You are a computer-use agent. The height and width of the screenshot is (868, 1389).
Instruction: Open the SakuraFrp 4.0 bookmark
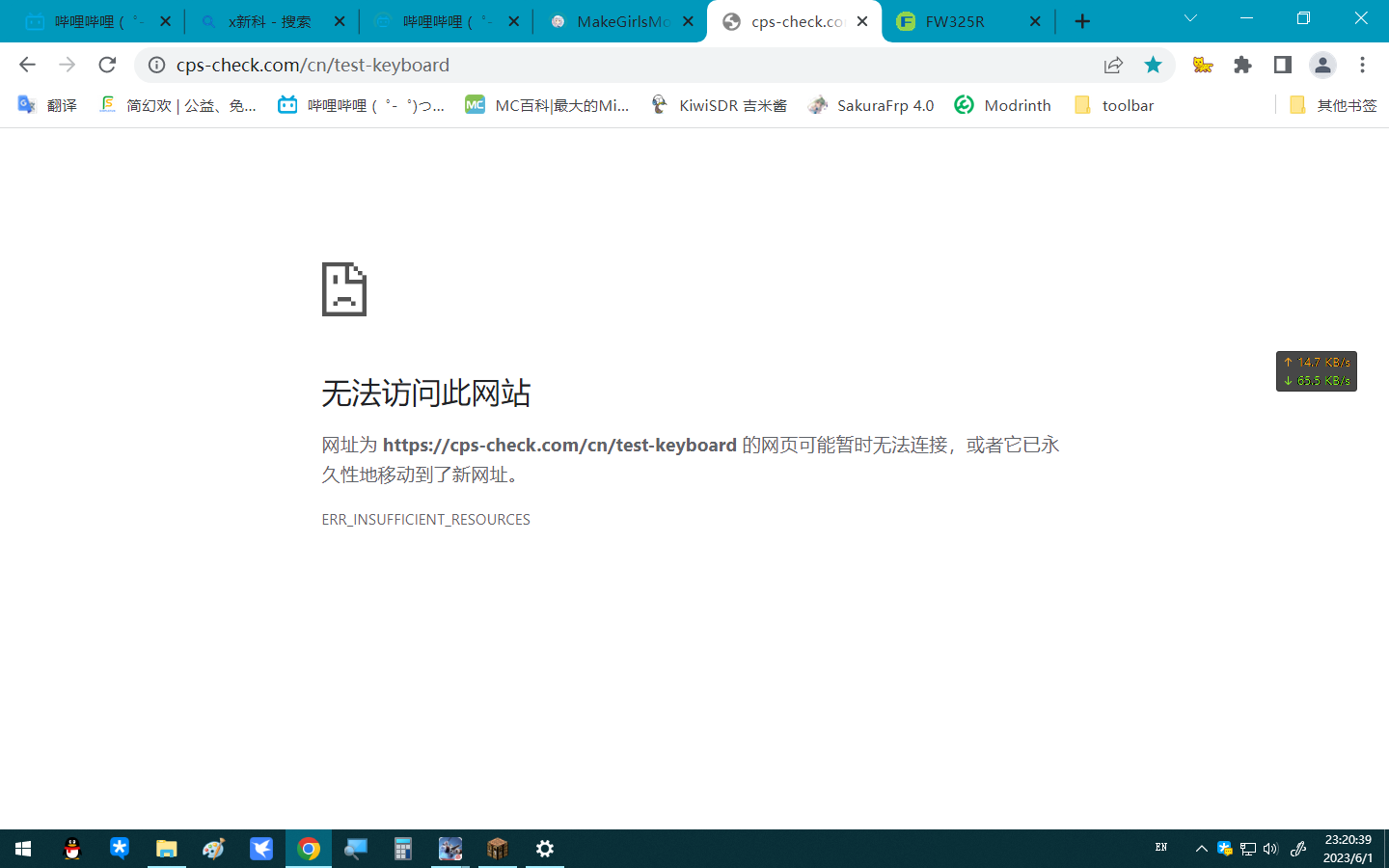(x=871, y=105)
